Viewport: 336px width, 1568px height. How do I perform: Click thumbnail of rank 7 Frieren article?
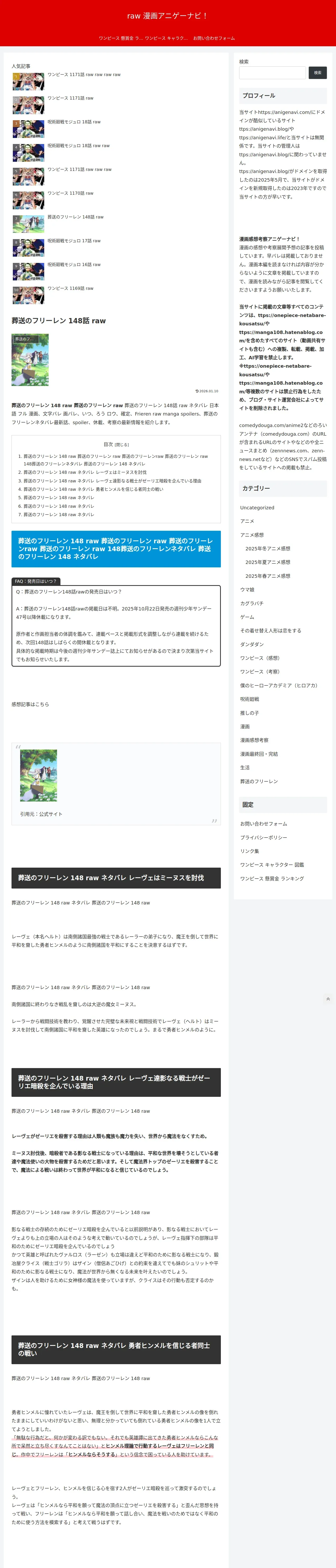click(29, 224)
